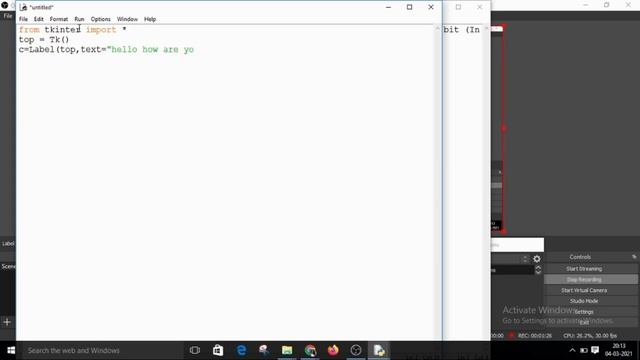Click the 'tkinter' word in first line
The image size is (640, 360).
pyautogui.click(x=62, y=29)
